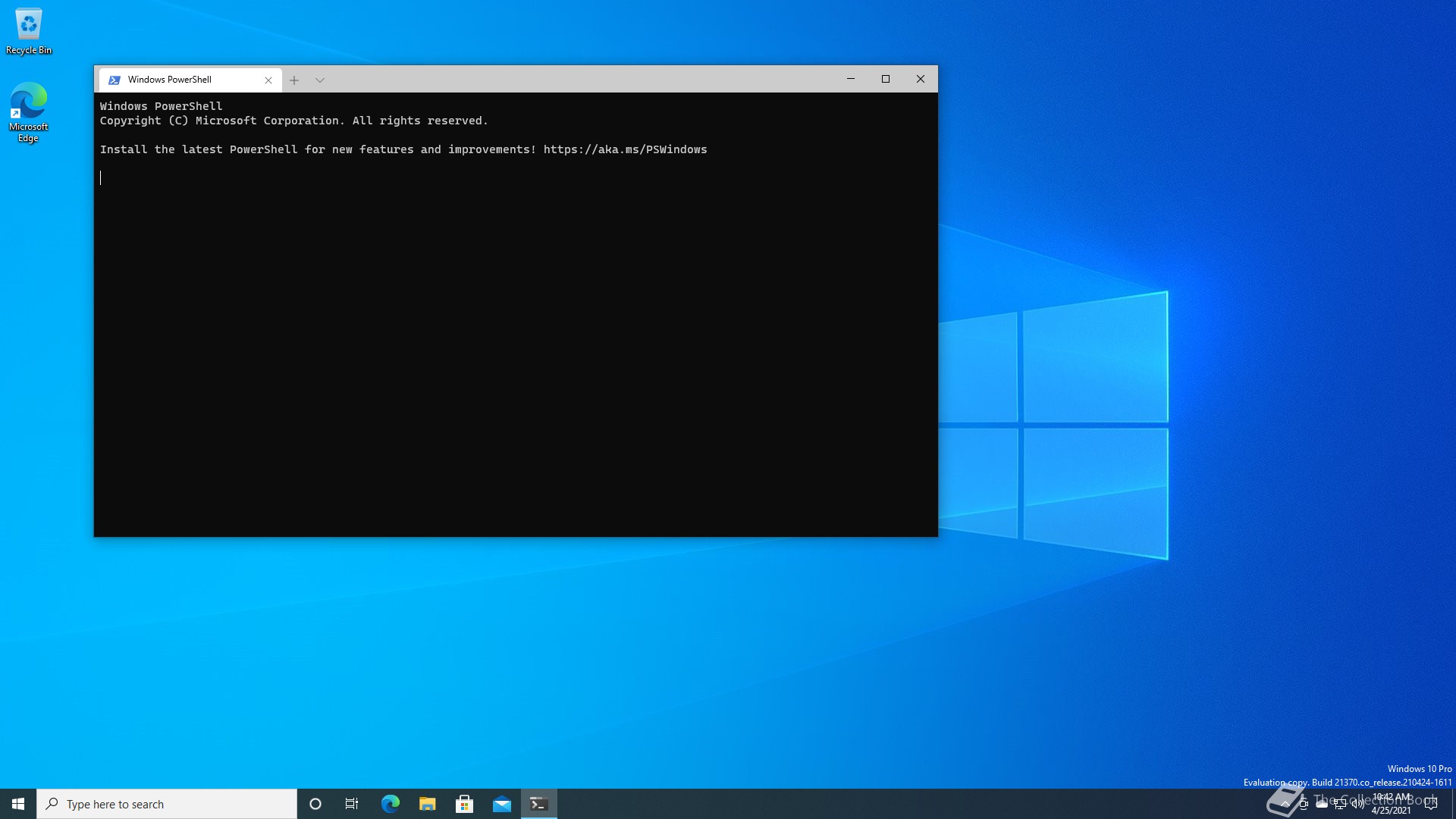The image size is (1456, 819).
Task: Show hidden system tray icons
Action: 1285,804
